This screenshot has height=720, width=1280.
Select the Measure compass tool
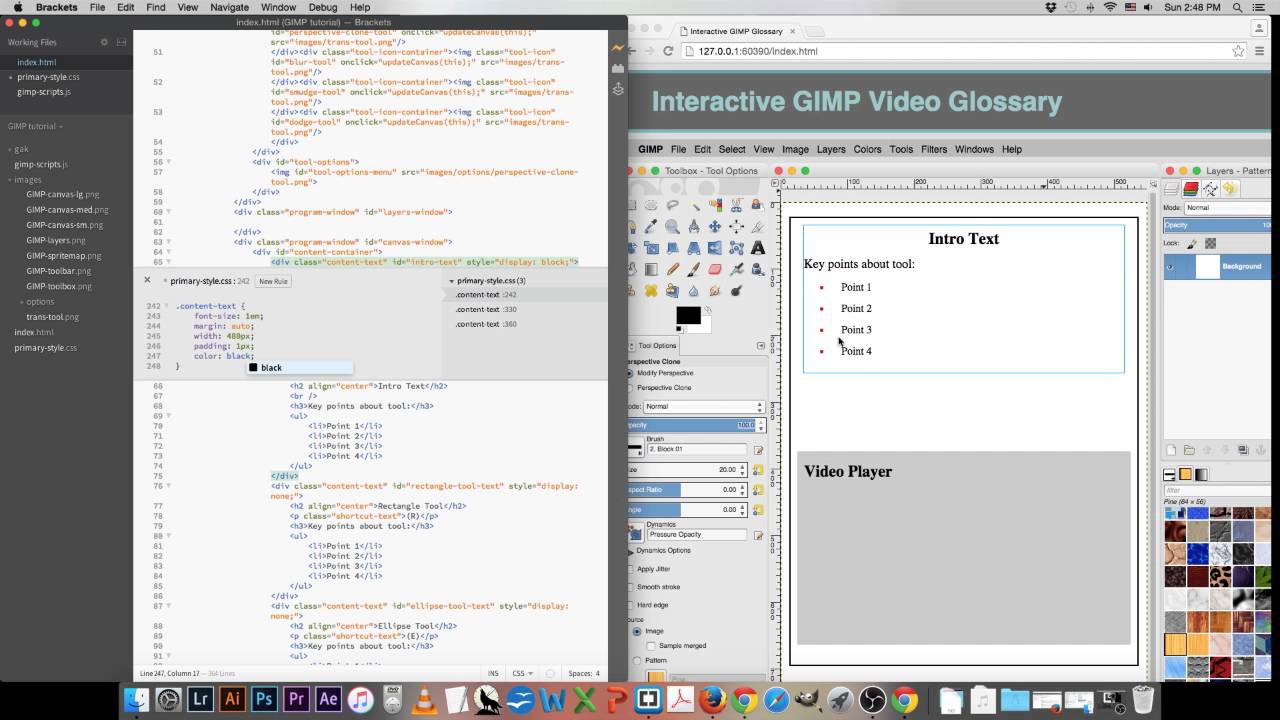click(694, 226)
